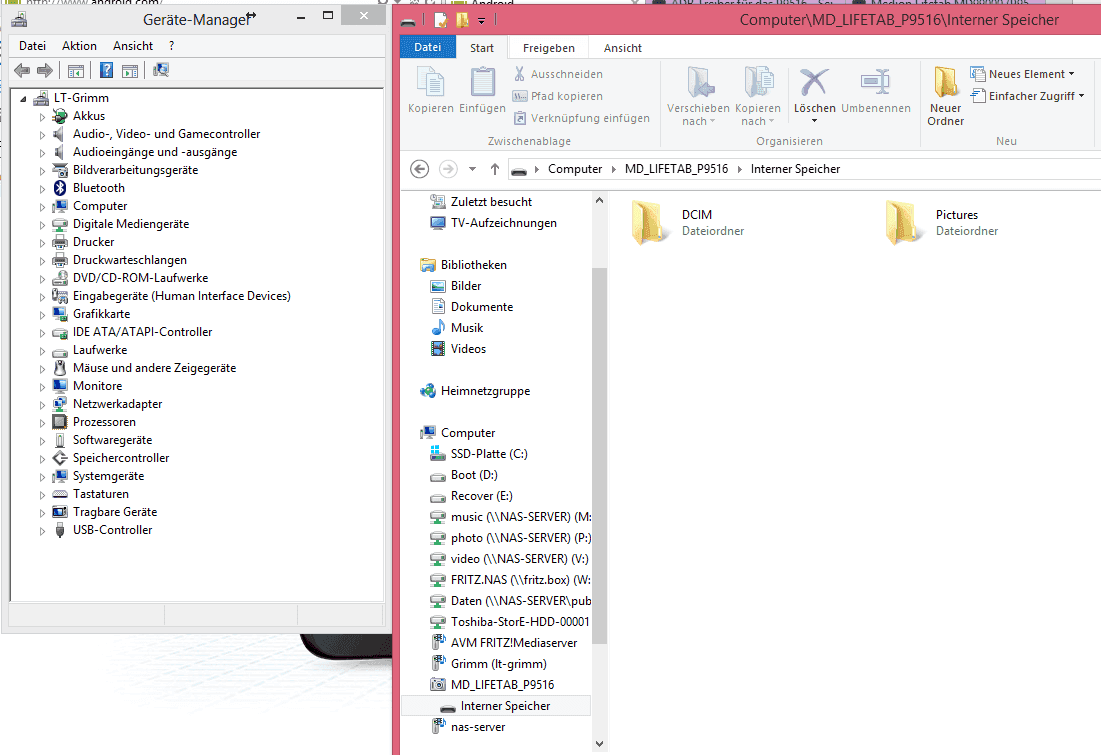1101x755 pixels.
Task: Click the Explorer up-one-level arrow
Action: [x=495, y=169]
